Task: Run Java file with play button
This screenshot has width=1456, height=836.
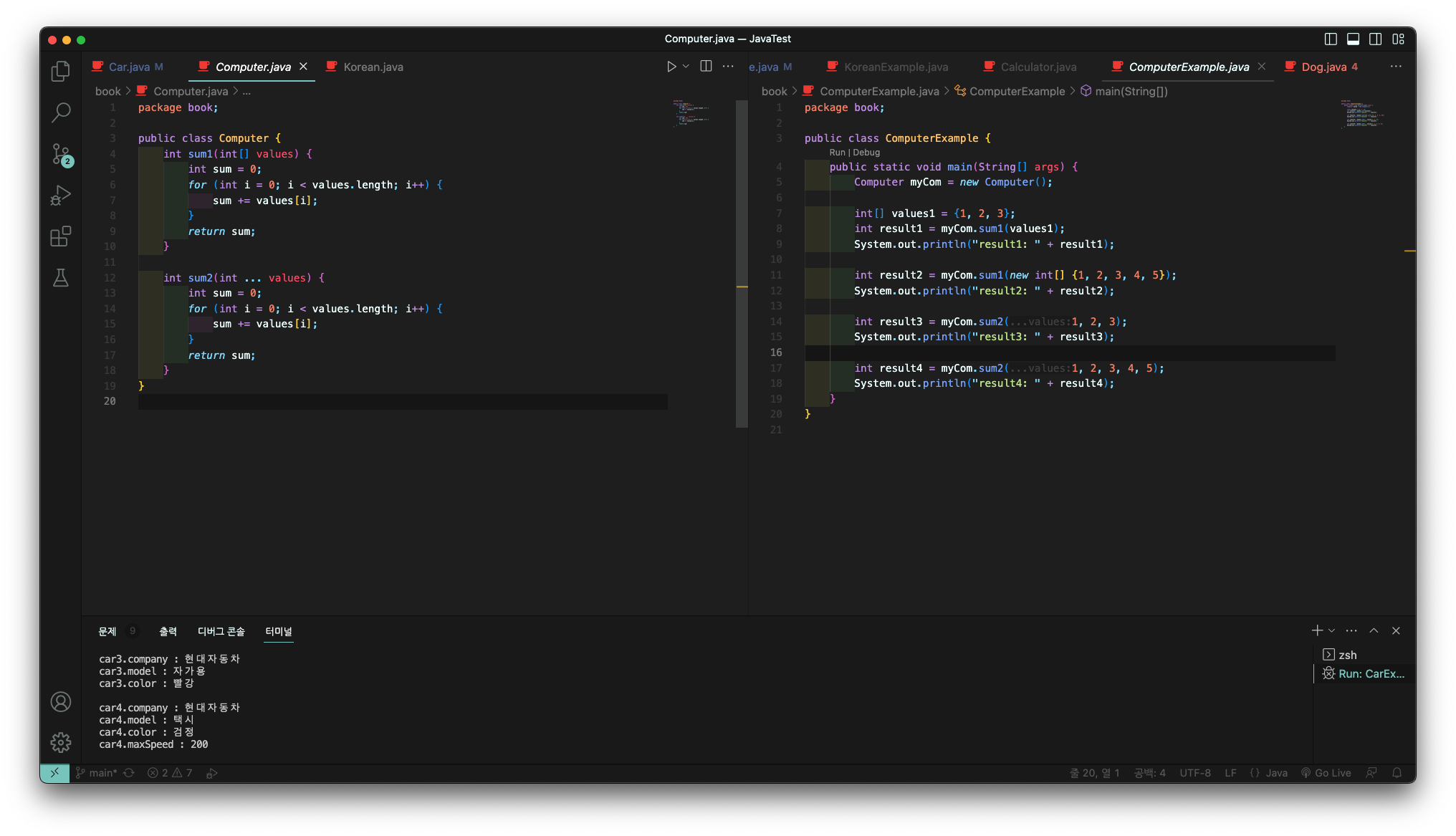Action: click(x=671, y=67)
